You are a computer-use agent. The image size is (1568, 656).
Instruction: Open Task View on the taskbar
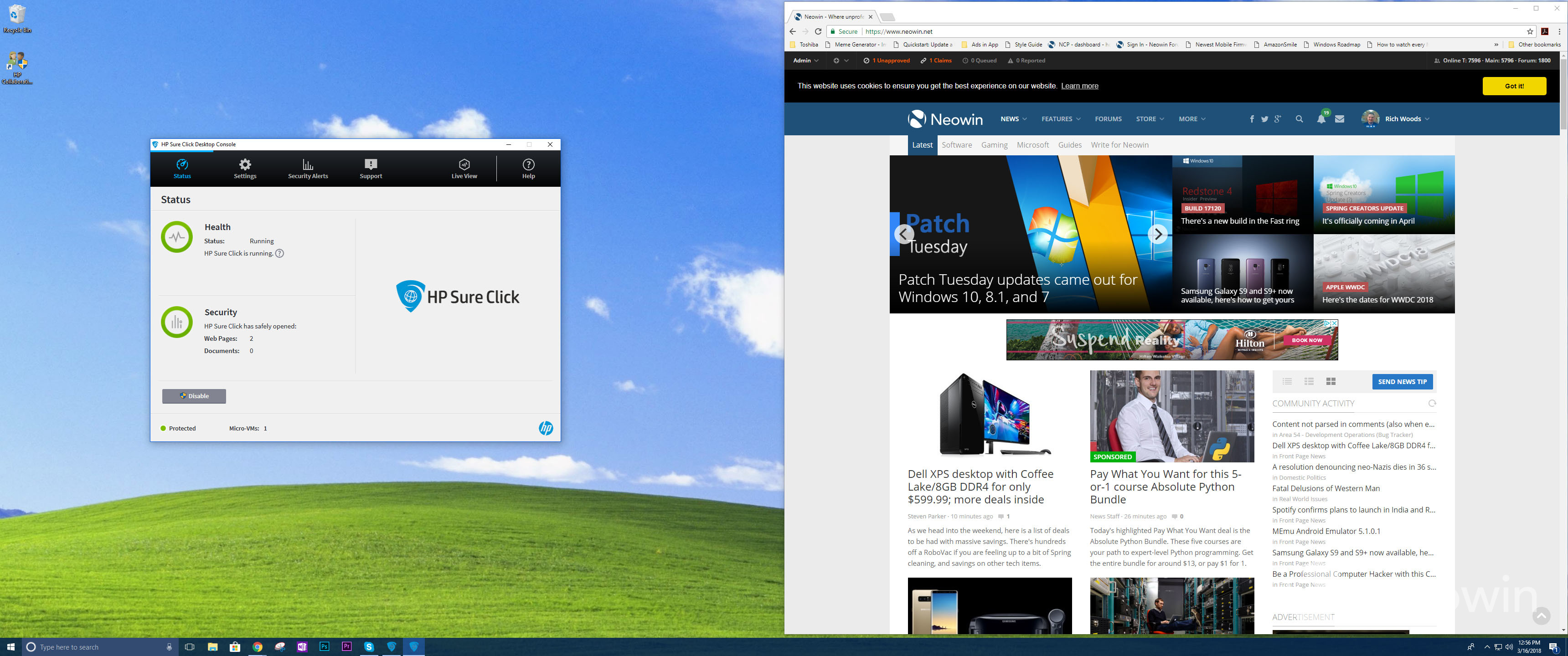[189, 647]
